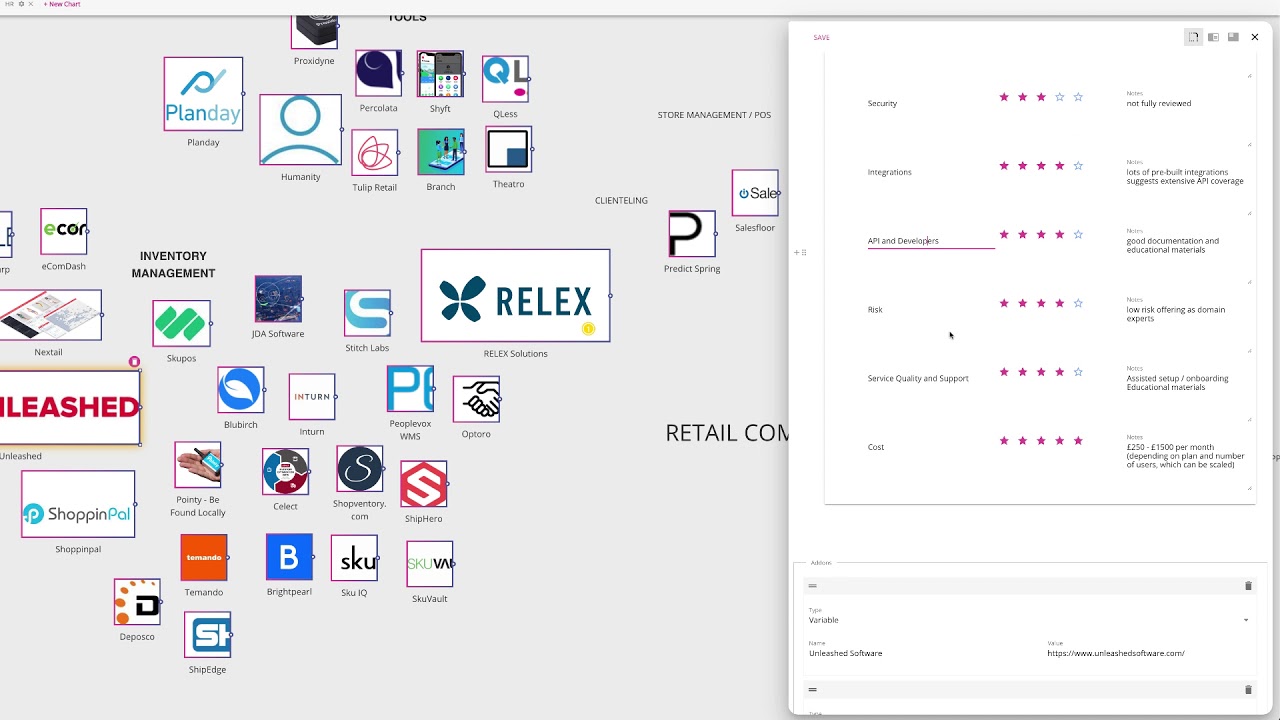Switch to the HR chart tab
The height and width of the screenshot is (720, 1280).
coord(9,4)
